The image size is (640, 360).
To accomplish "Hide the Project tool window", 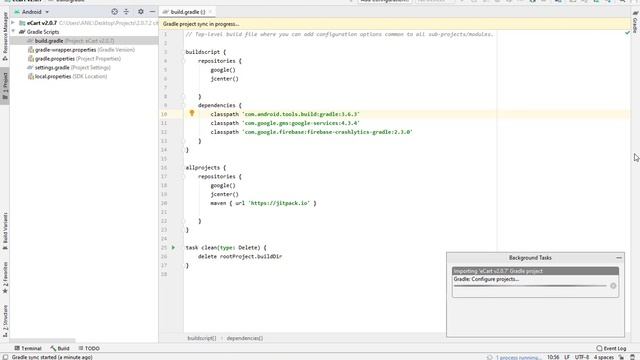I will (152, 12).
